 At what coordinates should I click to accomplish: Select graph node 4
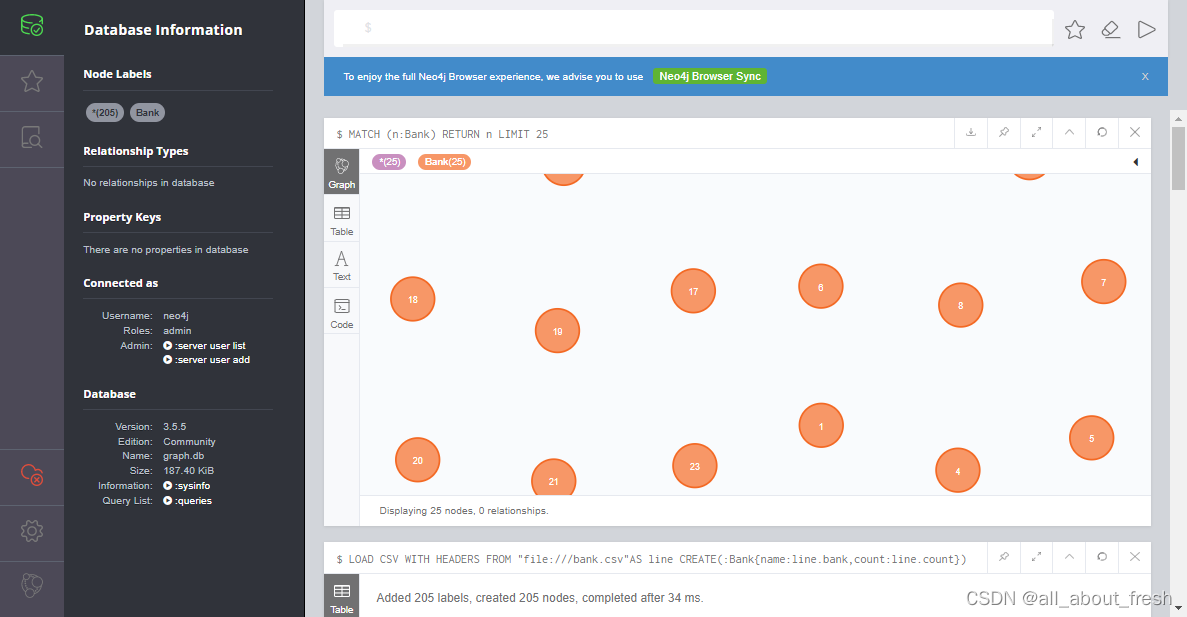tap(958, 470)
